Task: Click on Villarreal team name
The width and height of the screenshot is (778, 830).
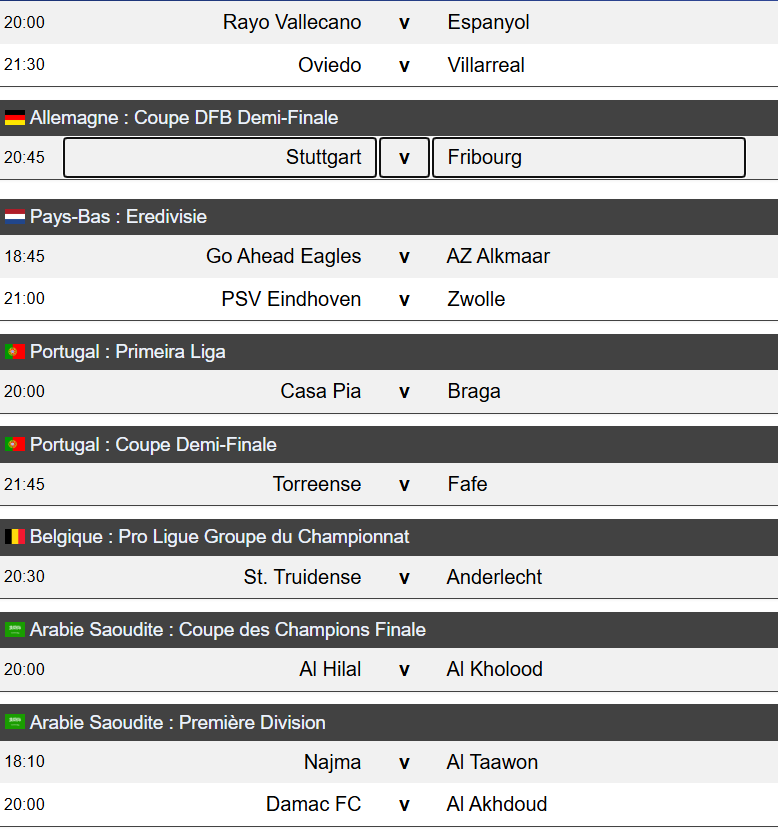Action: (x=486, y=65)
